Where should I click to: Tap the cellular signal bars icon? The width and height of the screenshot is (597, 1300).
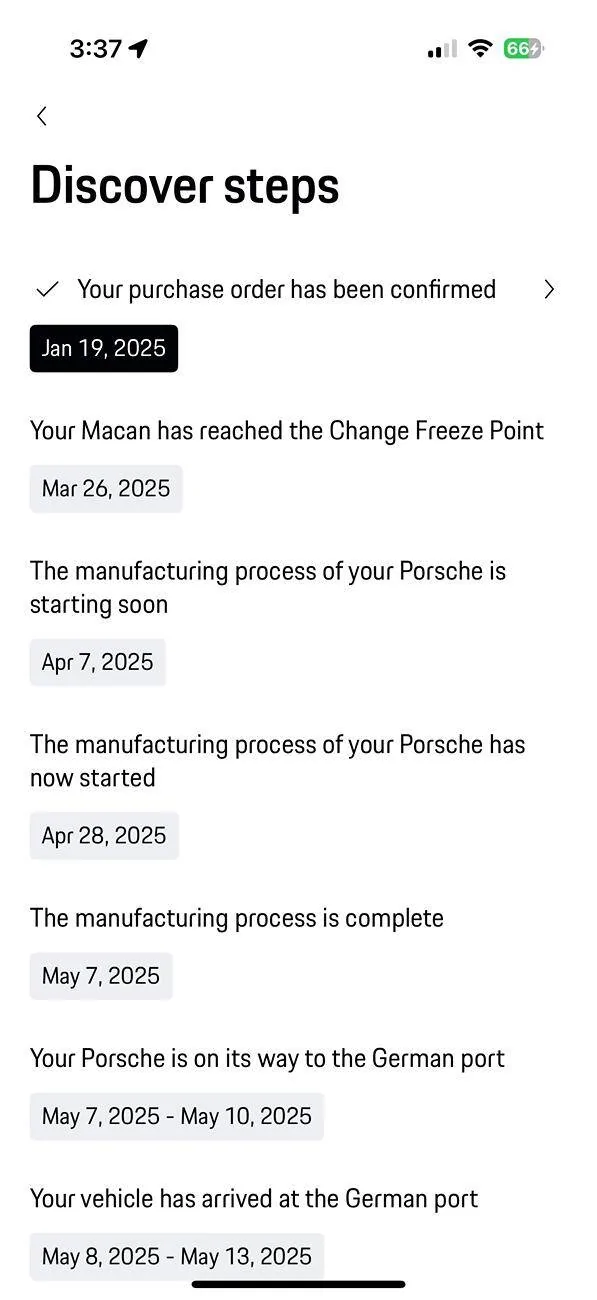(442, 48)
